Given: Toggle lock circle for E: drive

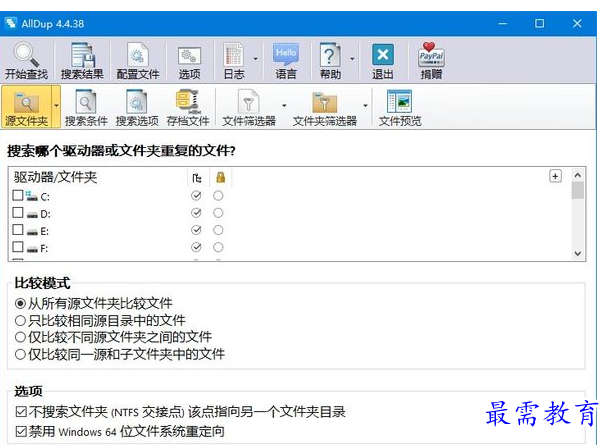Looking at the screenshot, I should click(x=218, y=230).
